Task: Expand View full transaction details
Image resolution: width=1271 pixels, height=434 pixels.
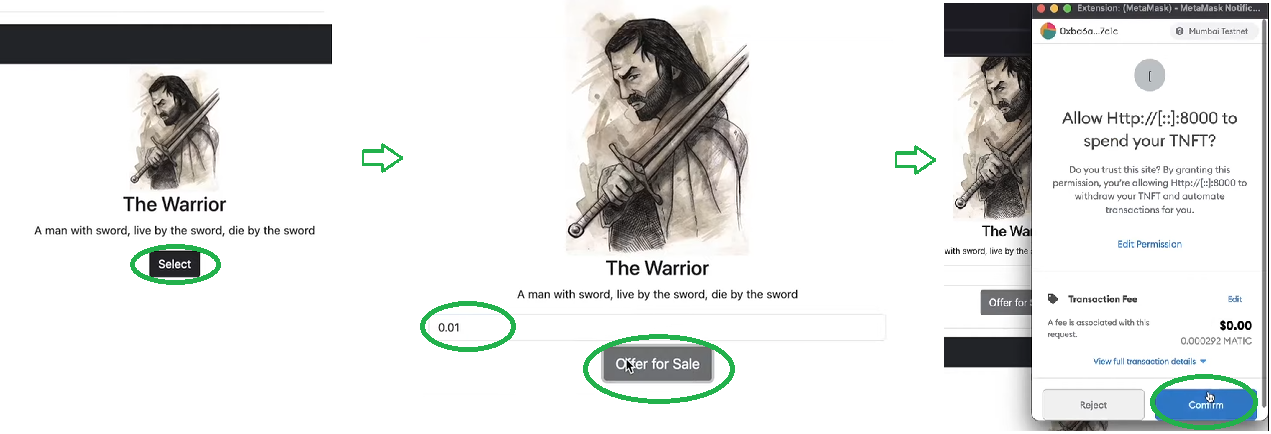Action: [x=1149, y=361]
